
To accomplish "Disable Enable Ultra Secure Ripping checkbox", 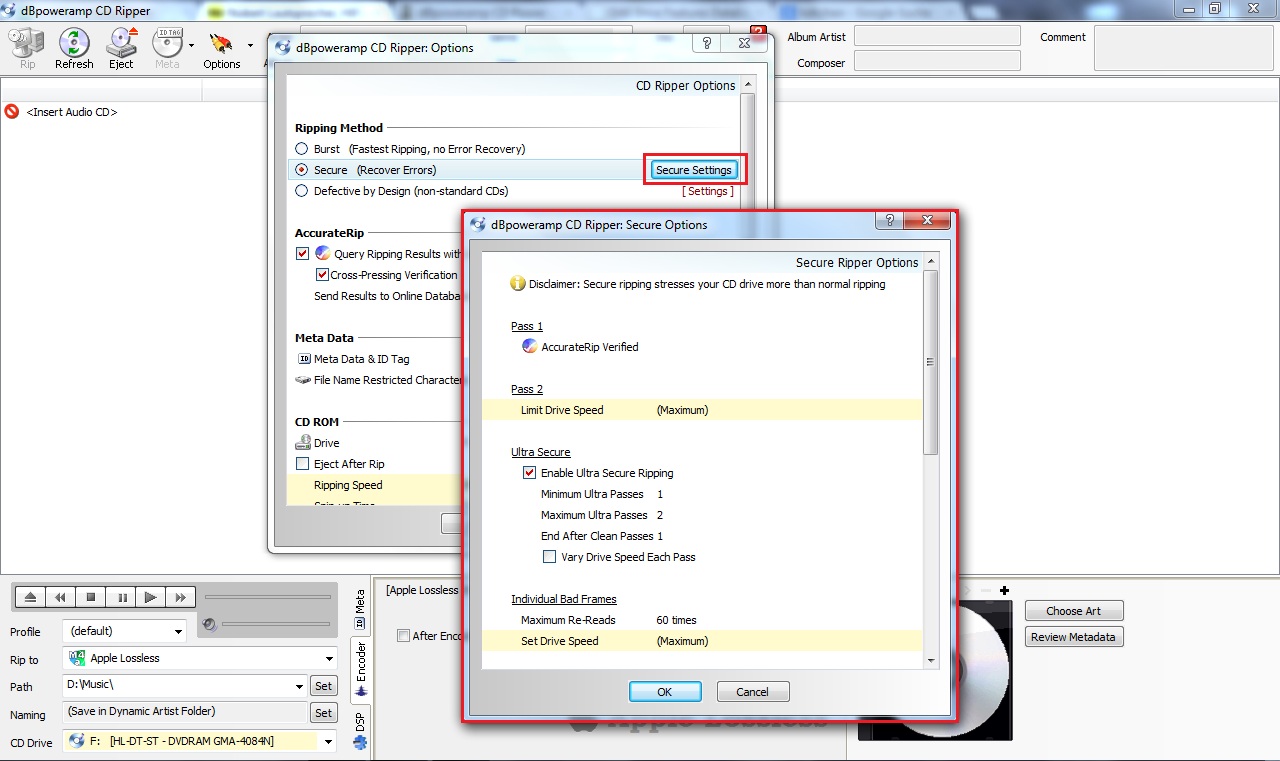I will pos(530,473).
